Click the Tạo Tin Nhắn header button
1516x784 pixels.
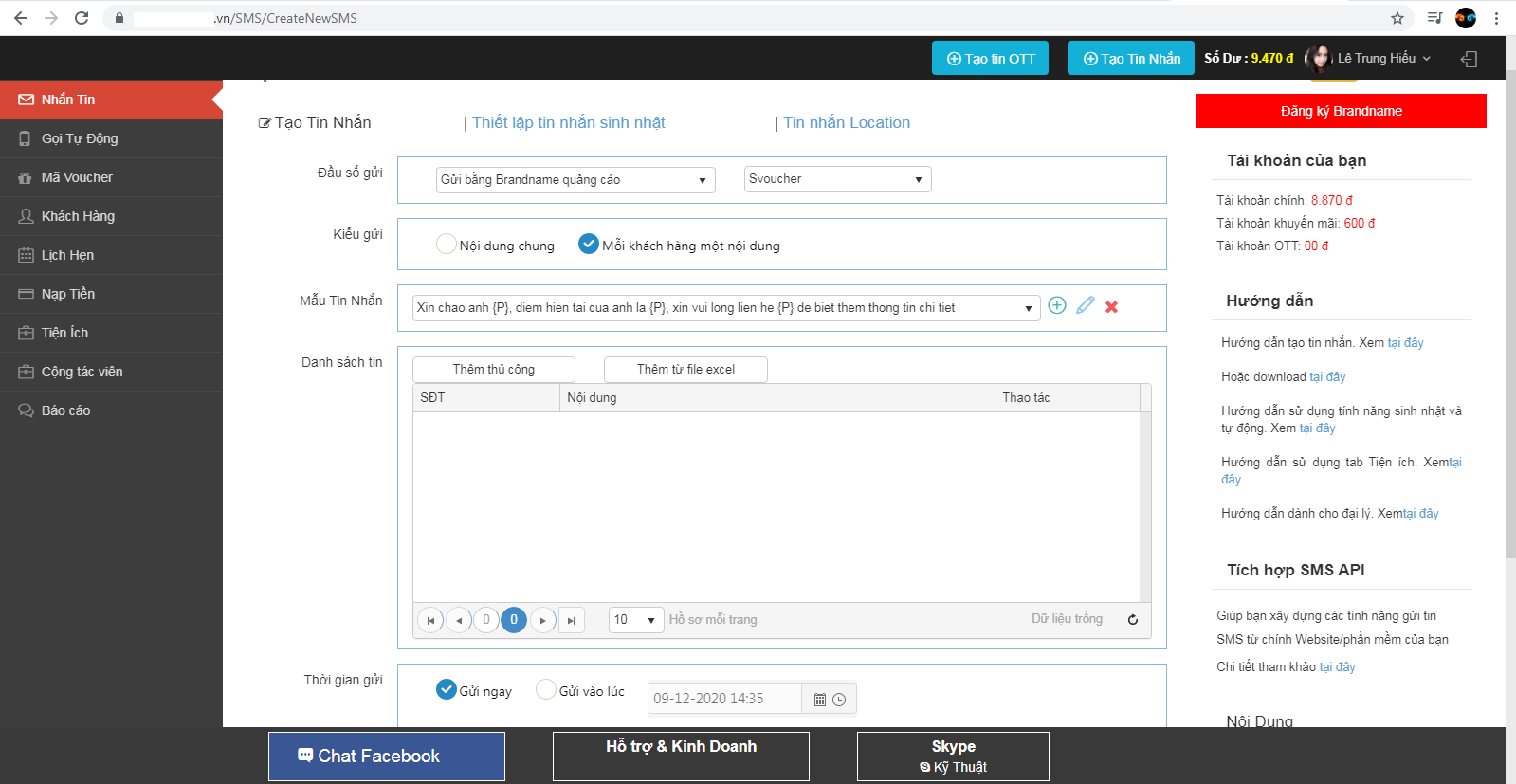pos(1131,58)
